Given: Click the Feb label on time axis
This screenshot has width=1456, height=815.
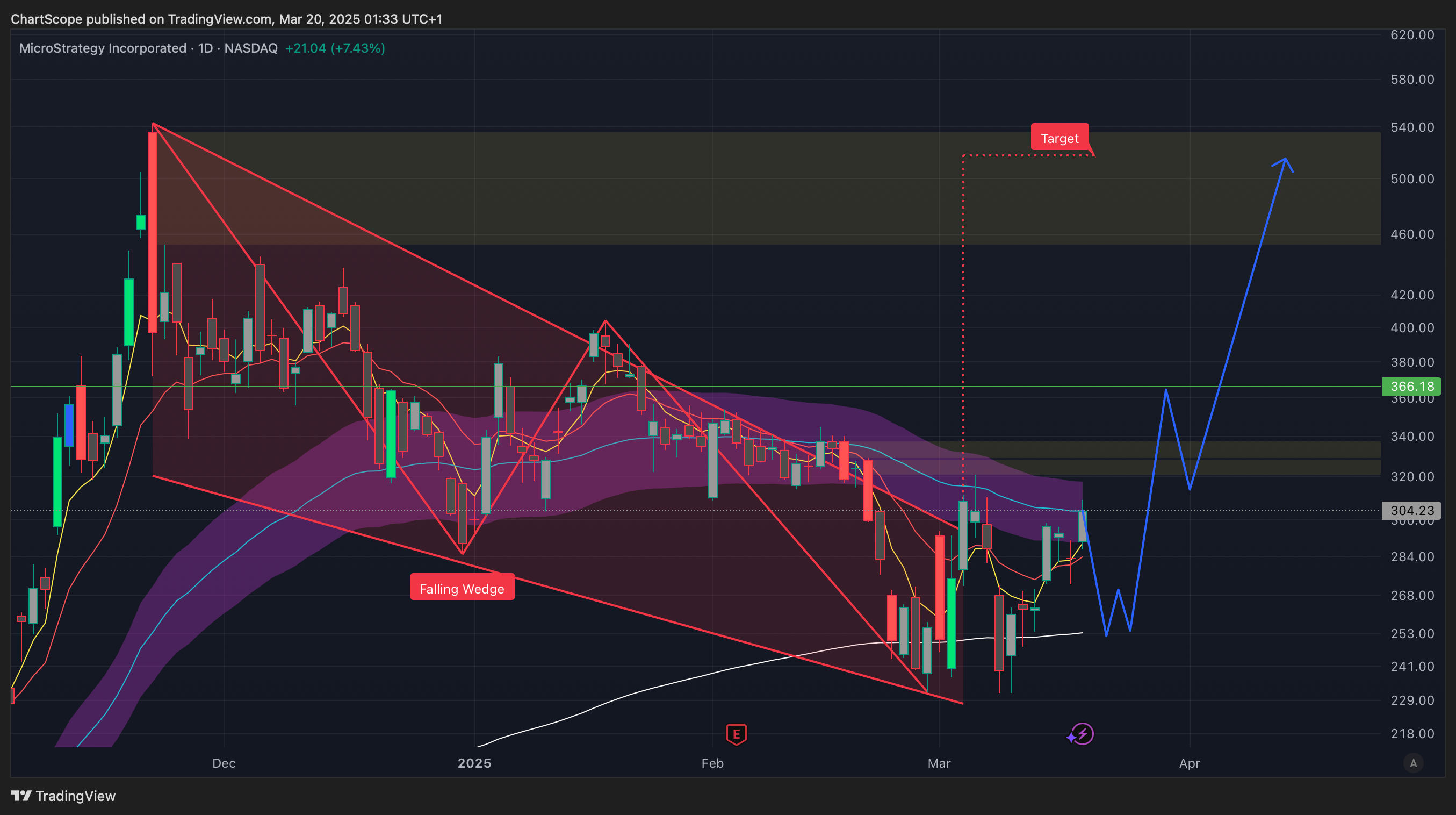Looking at the screenshot, I should click(x=712, y=763).
